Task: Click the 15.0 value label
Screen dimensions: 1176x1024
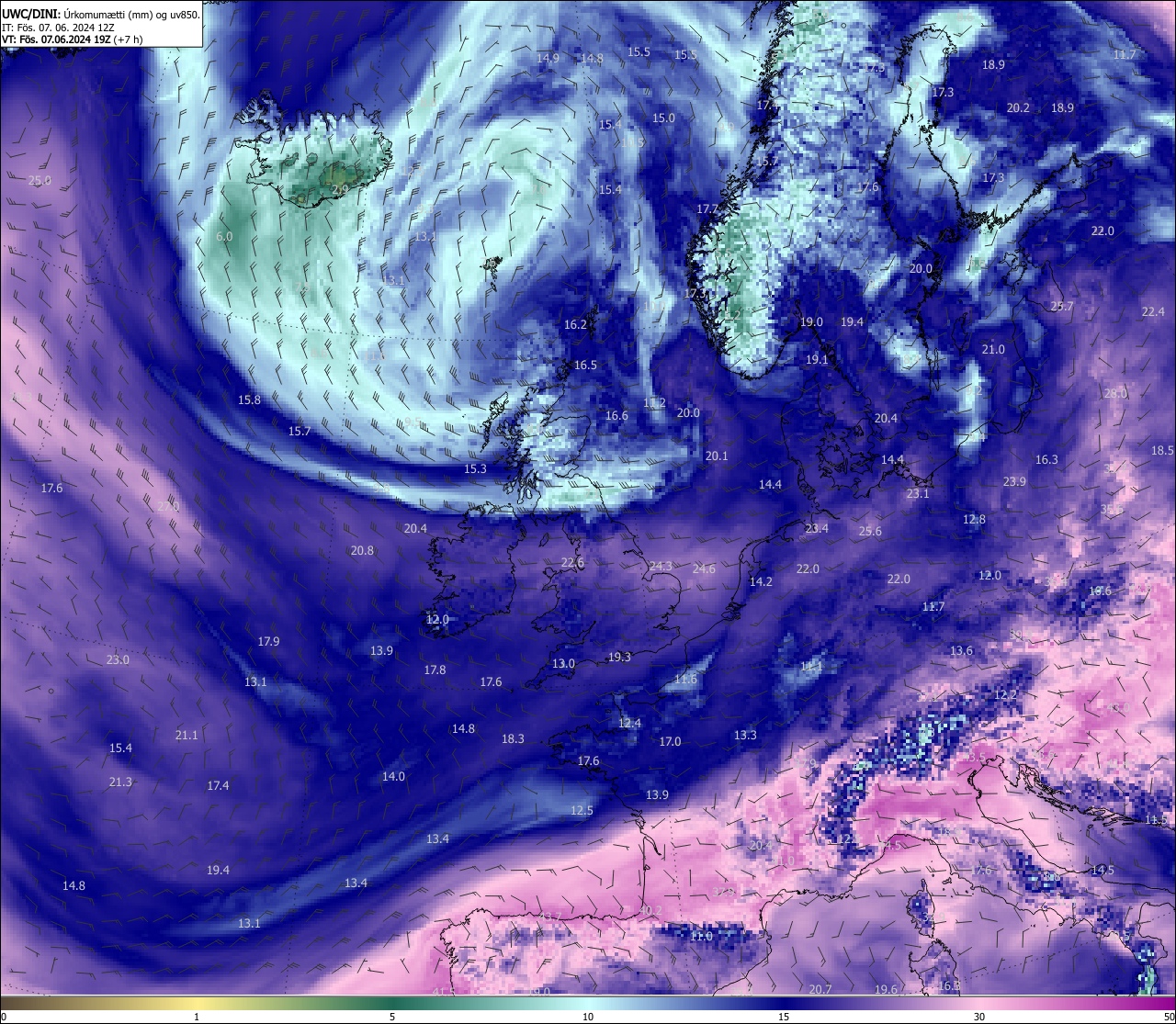Action: click(663, 118)
